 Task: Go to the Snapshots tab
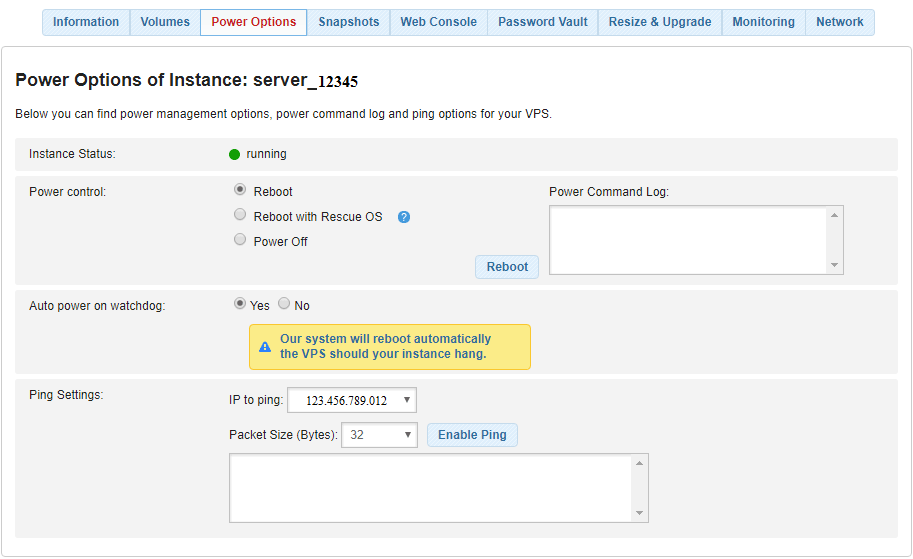(x=349, y=22)
